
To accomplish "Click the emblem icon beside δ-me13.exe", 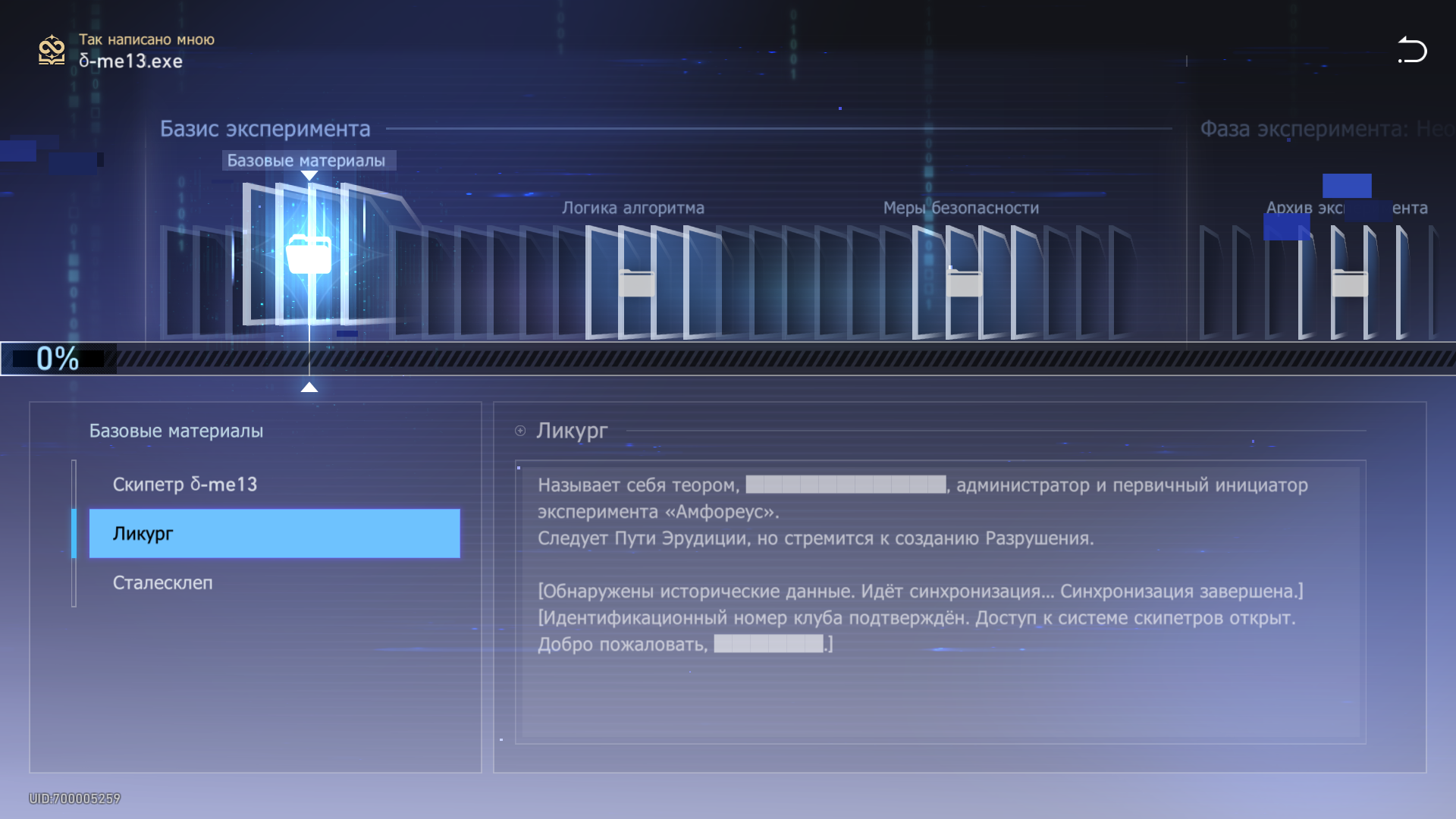I will [x=52, y=50].
